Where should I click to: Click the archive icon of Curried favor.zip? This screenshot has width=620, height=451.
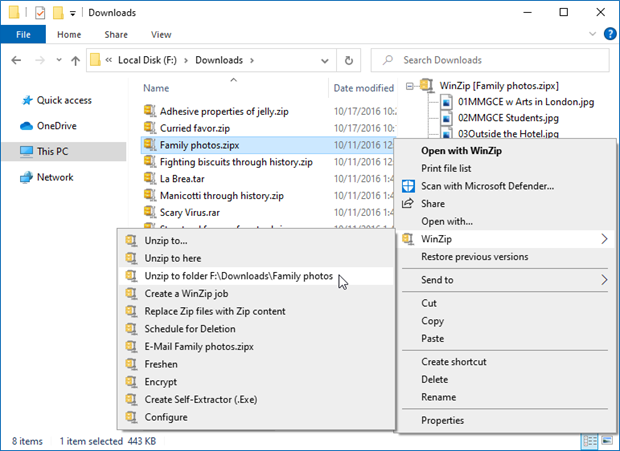[x=149, y=128]
